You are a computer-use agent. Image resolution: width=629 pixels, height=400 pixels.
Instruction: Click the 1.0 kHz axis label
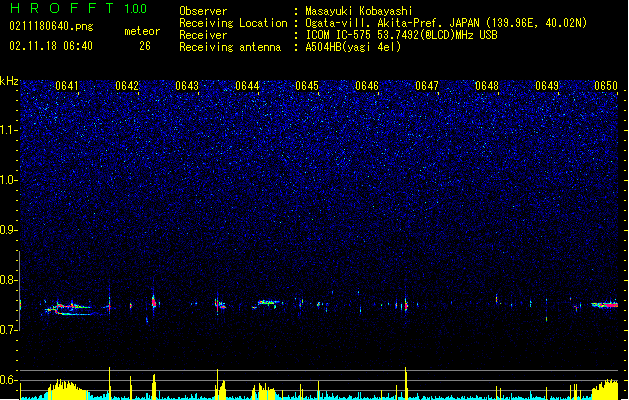9,180
